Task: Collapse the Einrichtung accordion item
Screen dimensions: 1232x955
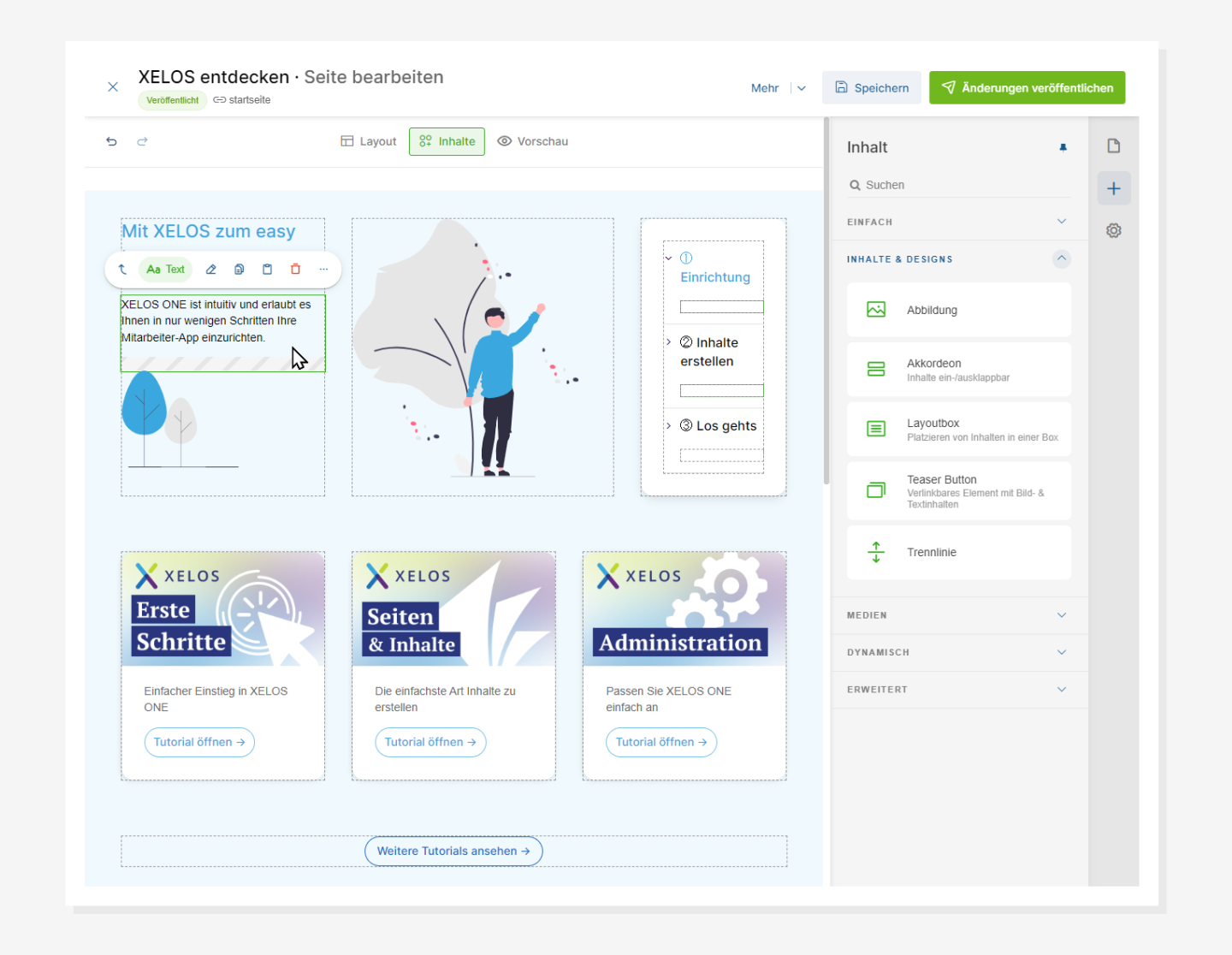Action: point(668,258)
